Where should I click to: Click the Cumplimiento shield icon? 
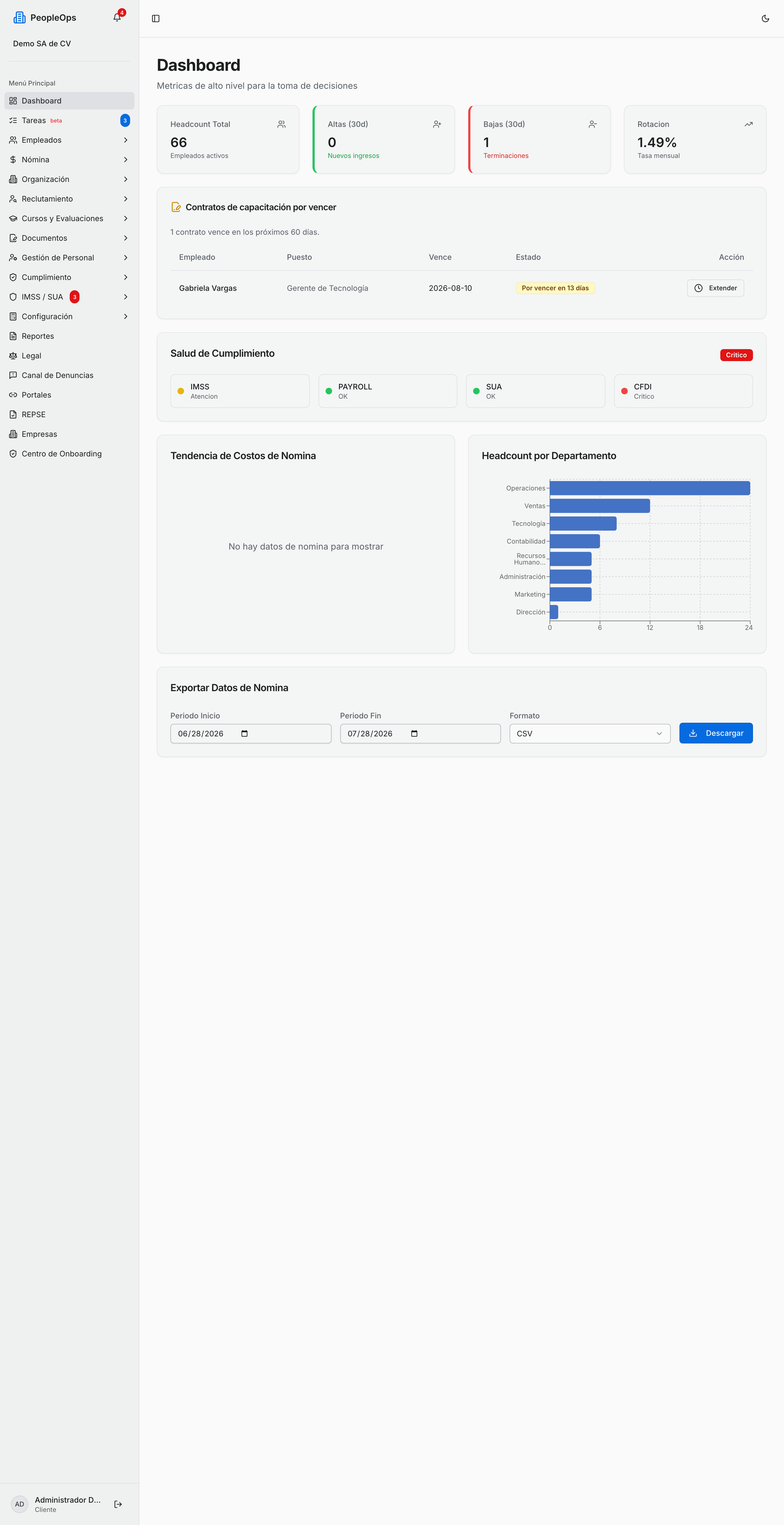pos(13,277)
